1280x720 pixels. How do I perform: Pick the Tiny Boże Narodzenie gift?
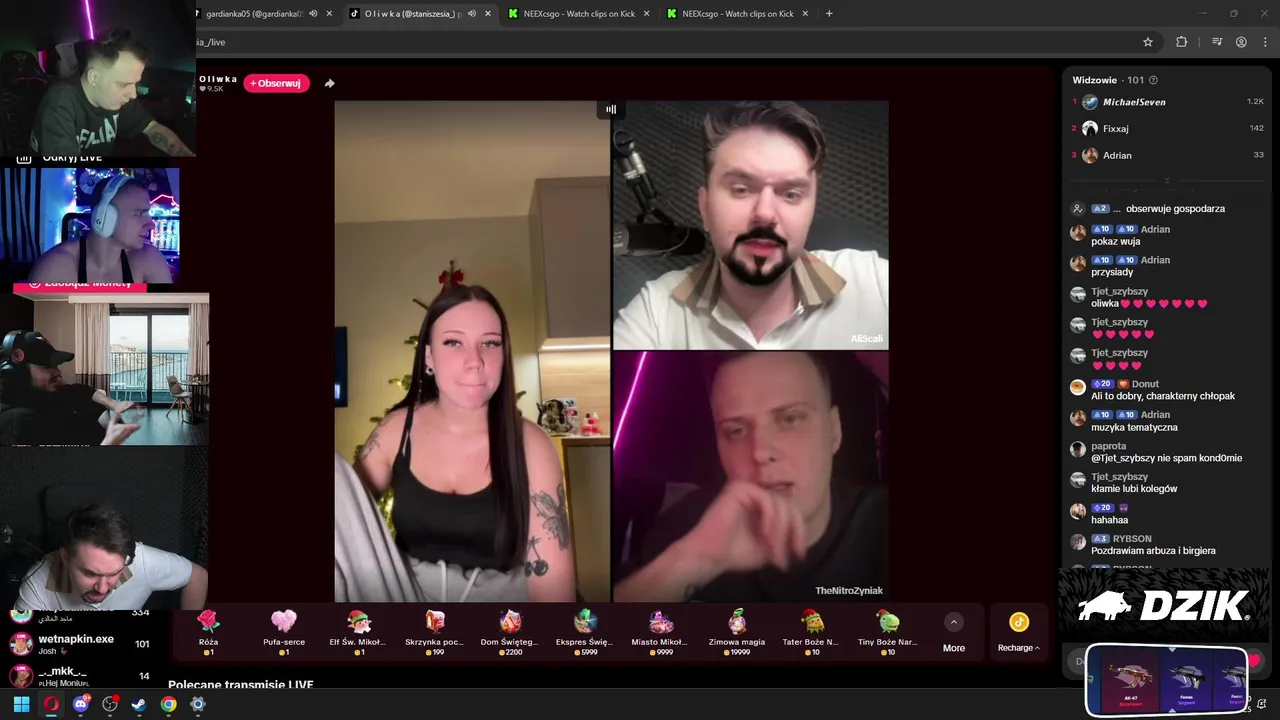tap(887, 632)
